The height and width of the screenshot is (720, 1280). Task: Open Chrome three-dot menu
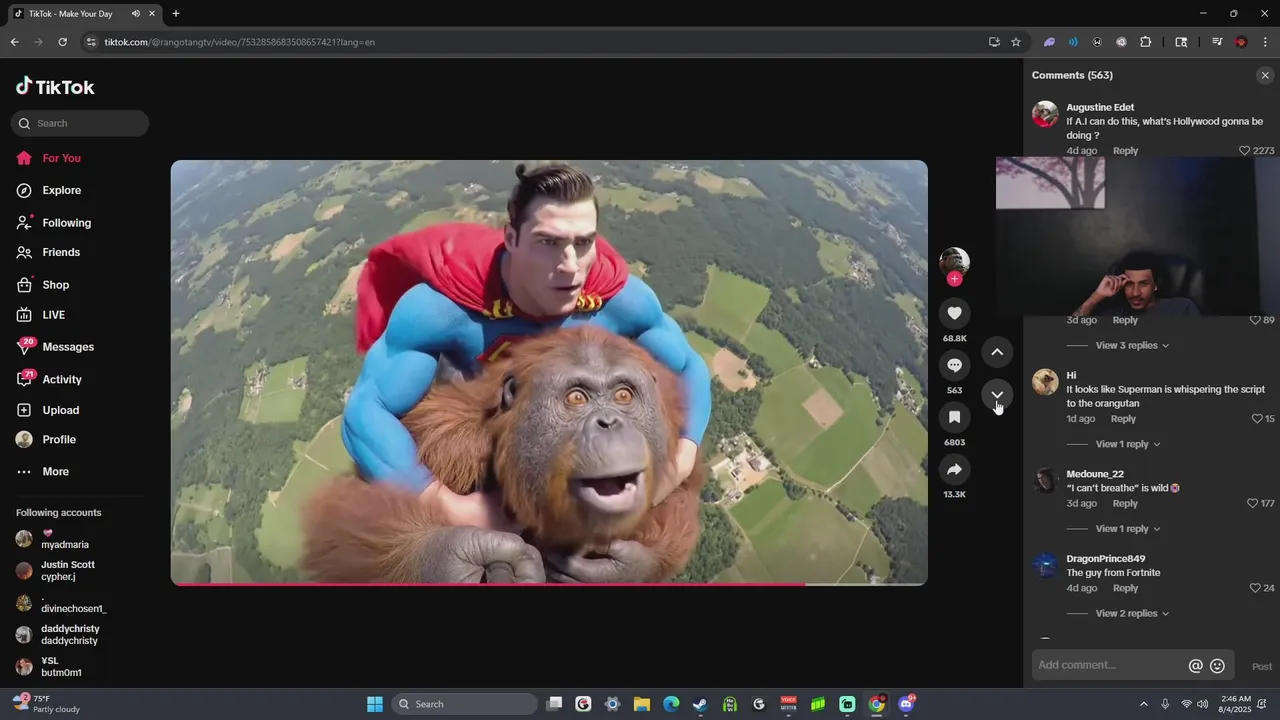click(1265, 42)
